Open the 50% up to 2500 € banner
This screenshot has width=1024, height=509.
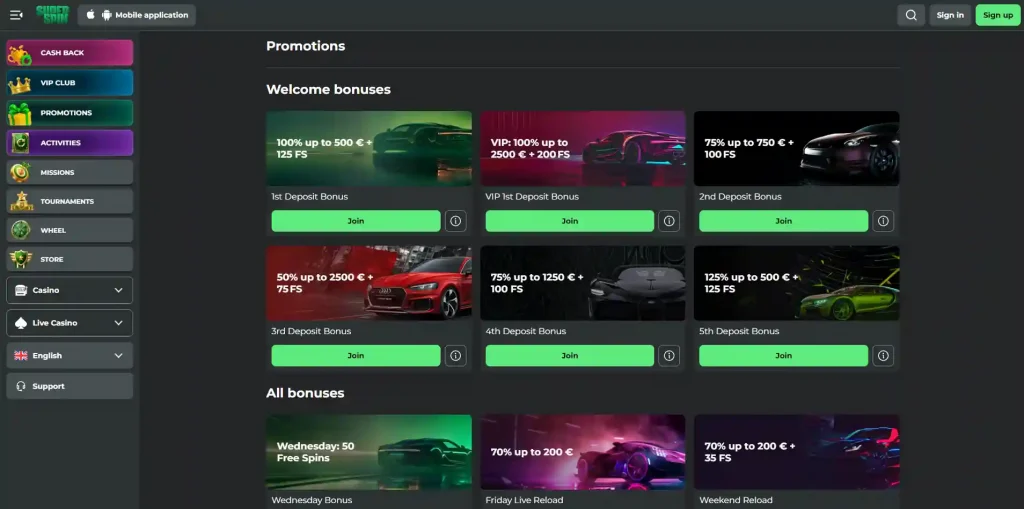(369, 283)
